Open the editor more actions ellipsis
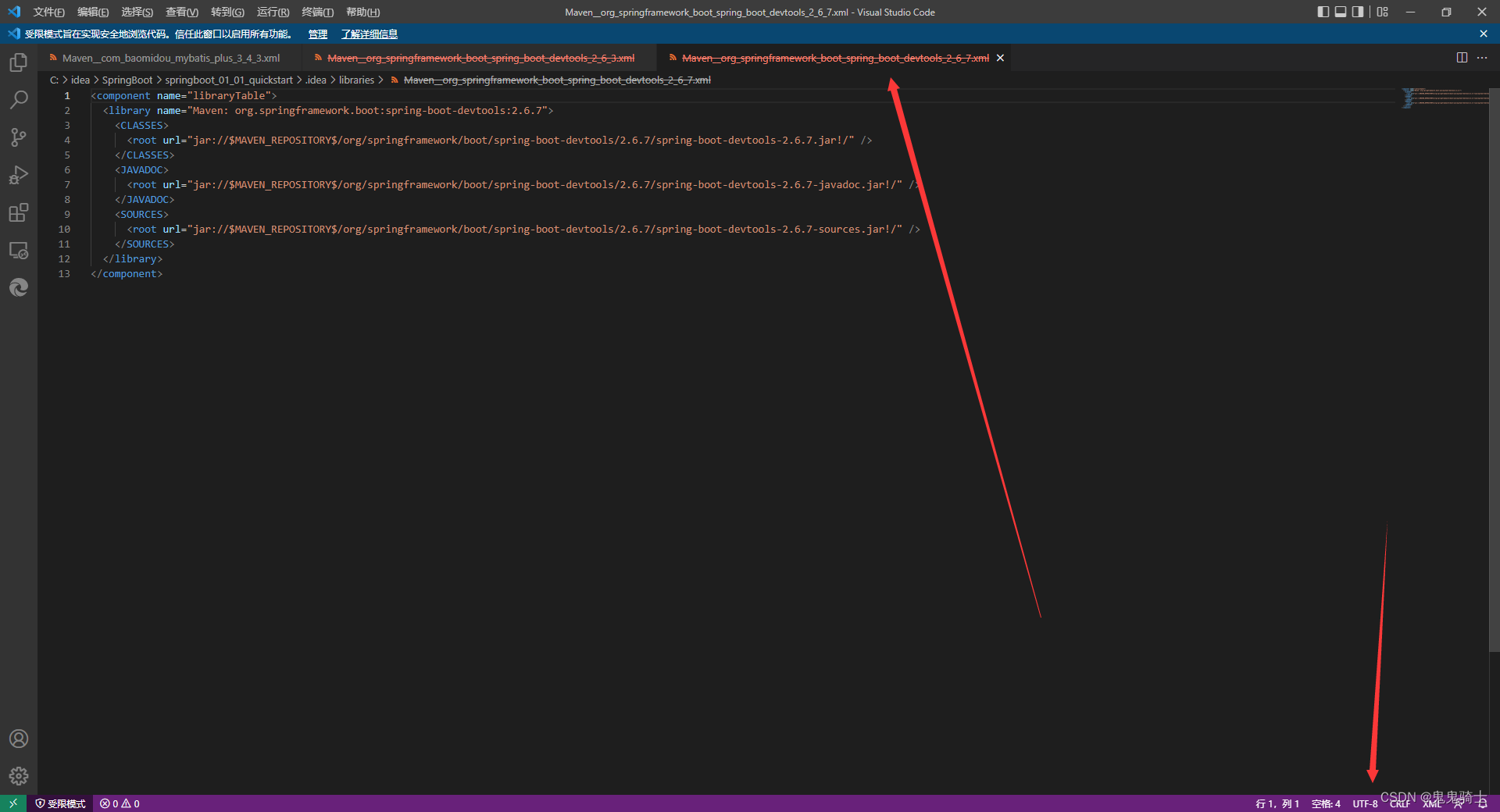Image resolution: width=1500 pixels, height=812 pixels. click(x=1482, y=58)
